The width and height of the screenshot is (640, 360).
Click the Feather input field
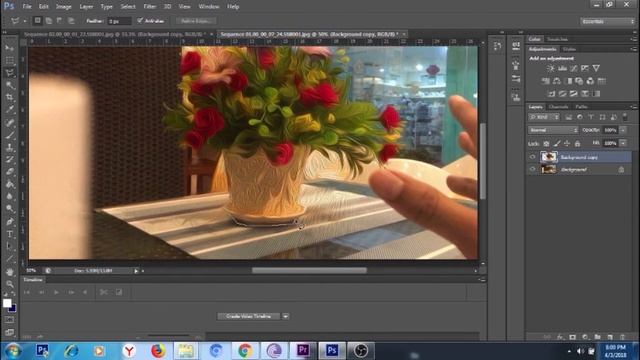tap(119, 21)
